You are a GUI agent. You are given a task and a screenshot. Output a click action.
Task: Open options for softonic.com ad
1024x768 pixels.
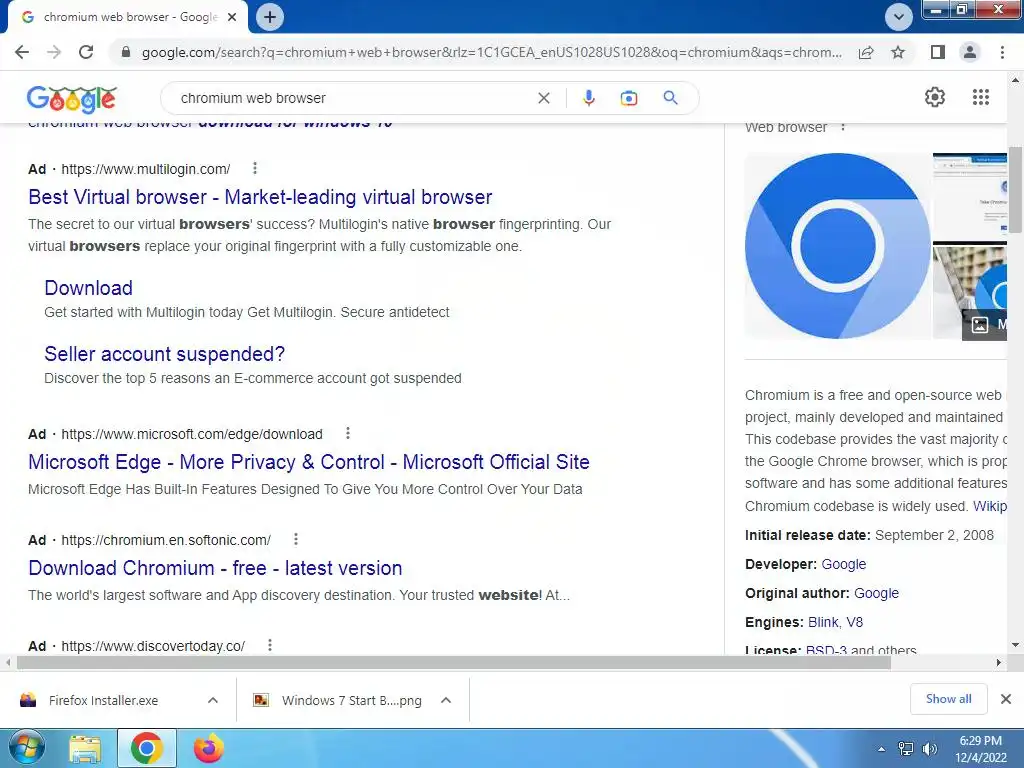coord(295,539)
